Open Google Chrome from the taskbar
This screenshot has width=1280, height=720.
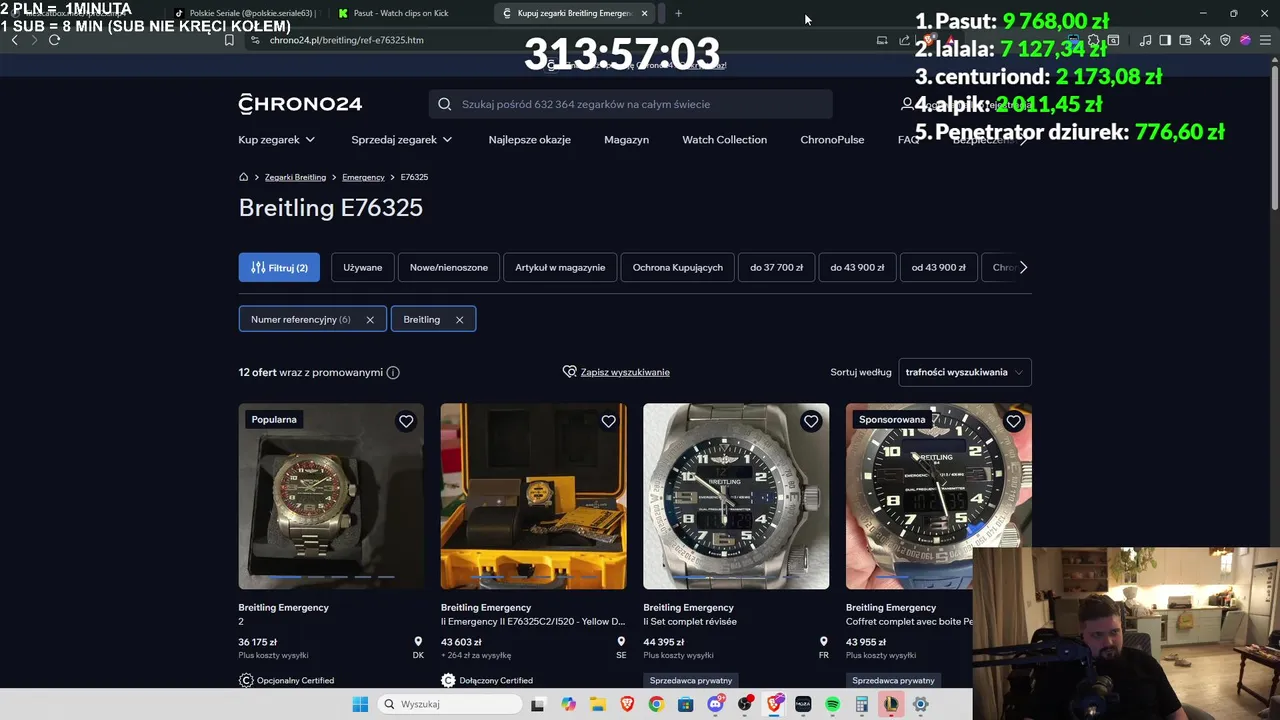pyautogui.click(x=656, y=704)
